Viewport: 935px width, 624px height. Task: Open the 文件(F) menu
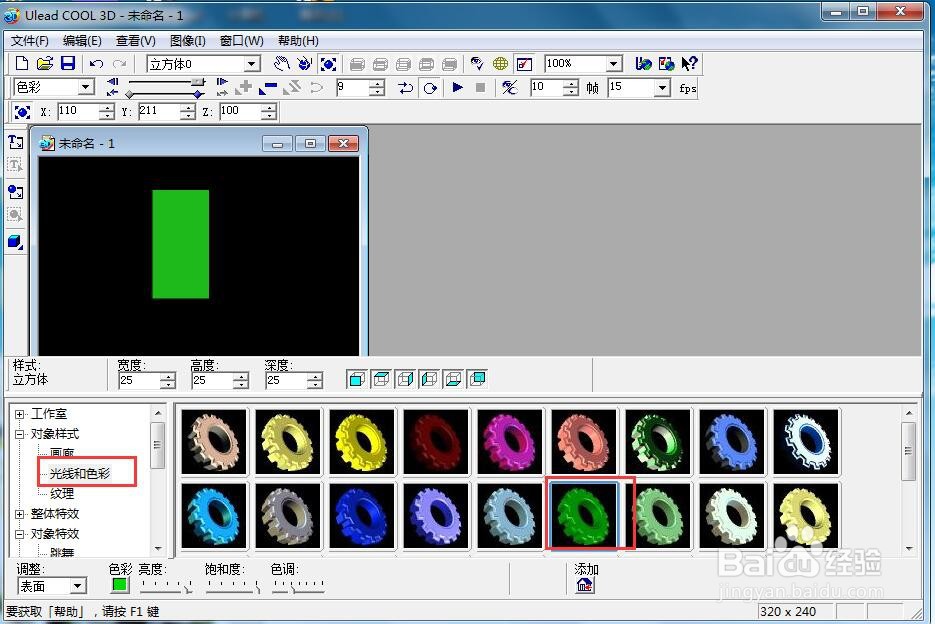point(29,41)
